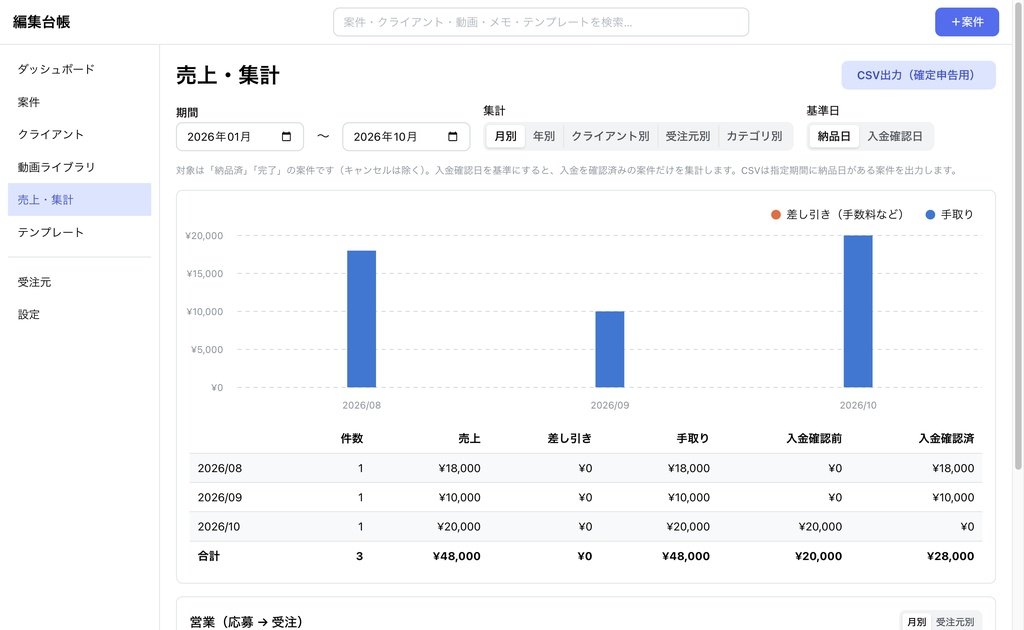Image resolution: width=1024 pixels, height=630 pixels.
Task: Click the 2026/09 table row label
Action: click(x=219, y=497)
